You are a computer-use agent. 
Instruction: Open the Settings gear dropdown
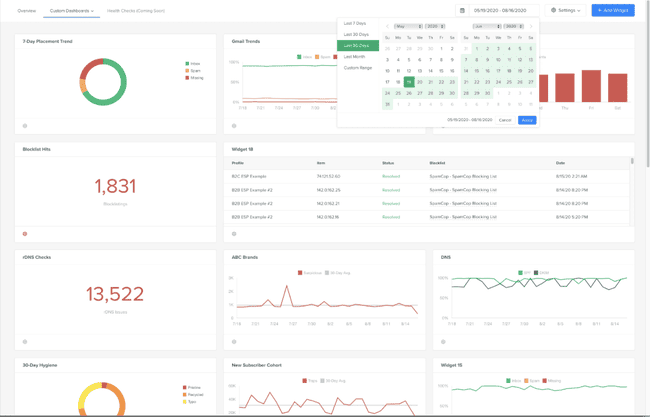pos(566,10)
